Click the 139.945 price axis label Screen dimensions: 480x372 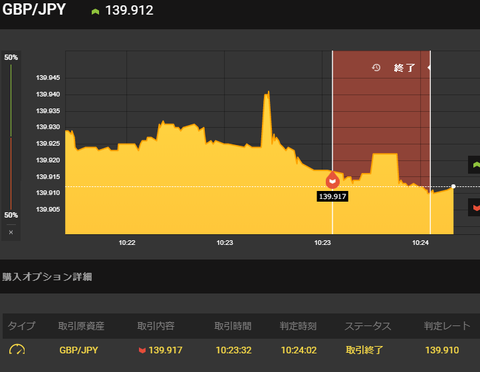(x=48, y=78)
